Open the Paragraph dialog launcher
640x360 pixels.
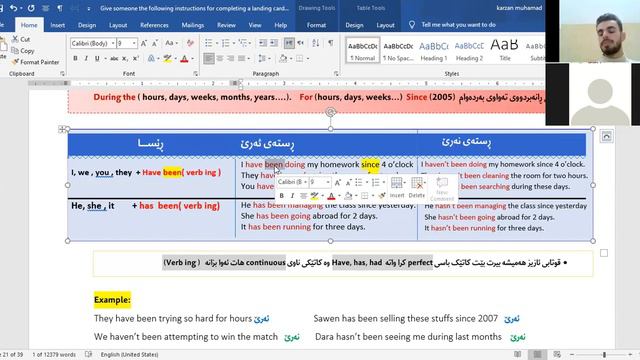[336, 74]
